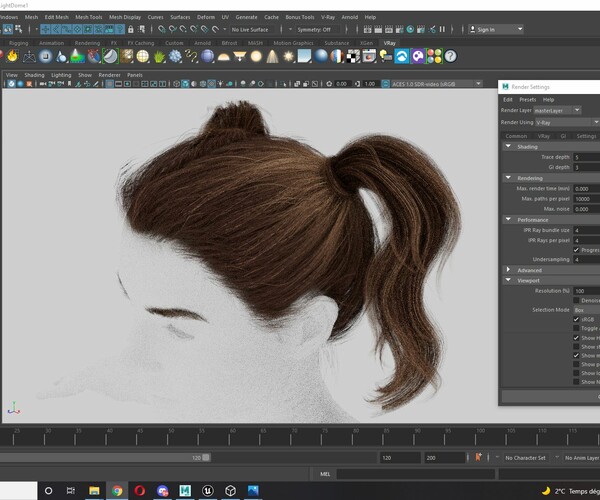
Task: Click the lock selection padlock icon
Action: point(130,29)
